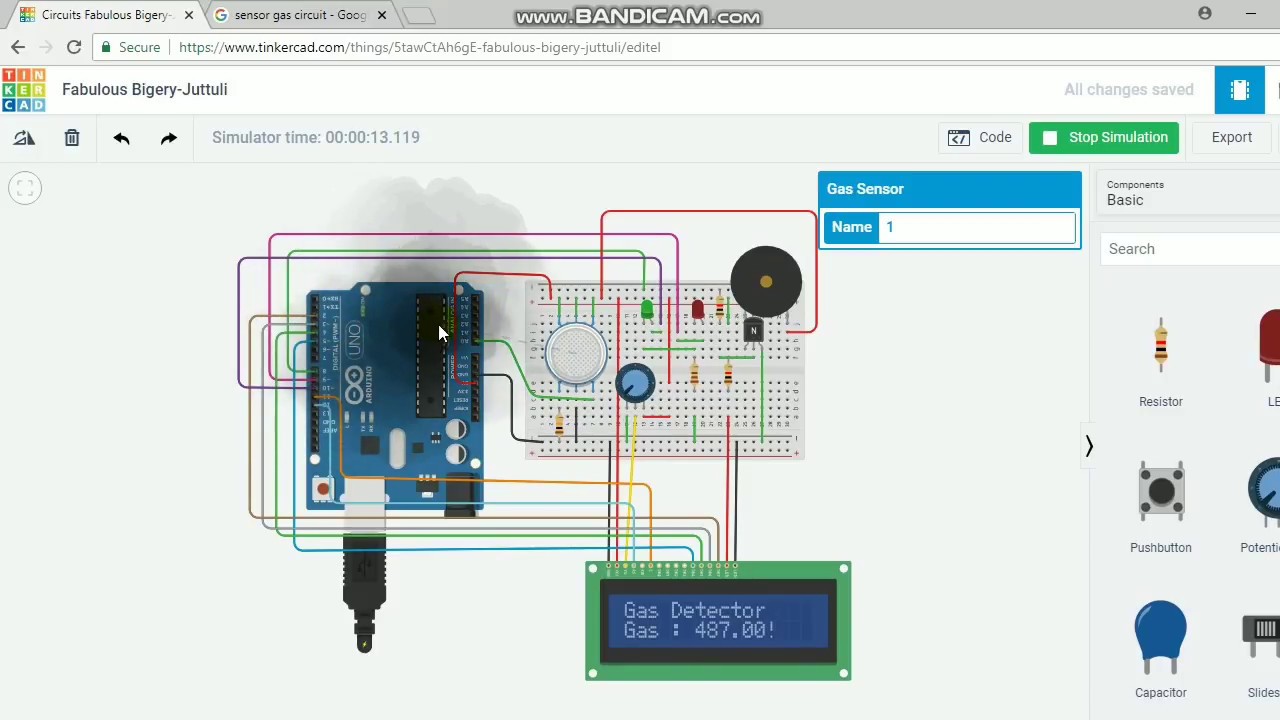The image size is (1280, 720).
Task: Click the green LED on the breadboard
Action: point(647,309)
